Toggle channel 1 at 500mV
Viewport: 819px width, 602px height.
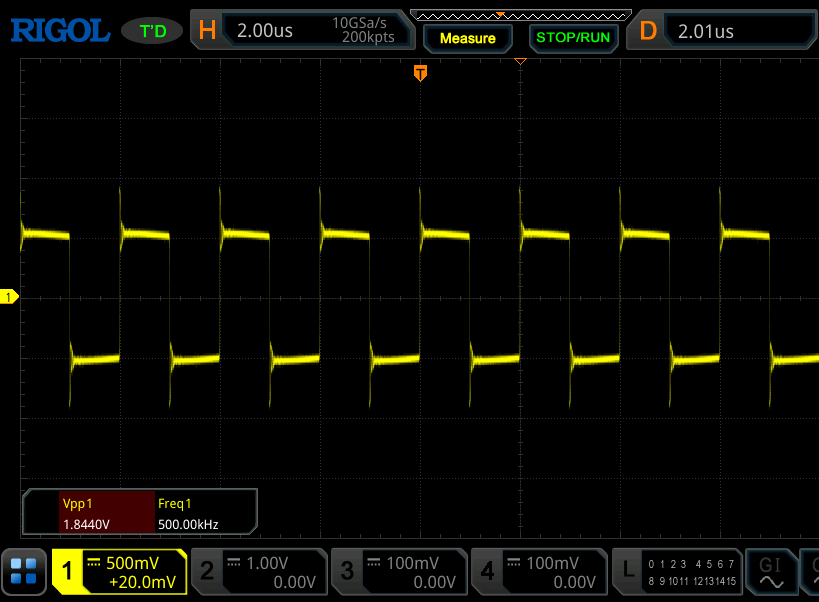click(x=120, y=572)
